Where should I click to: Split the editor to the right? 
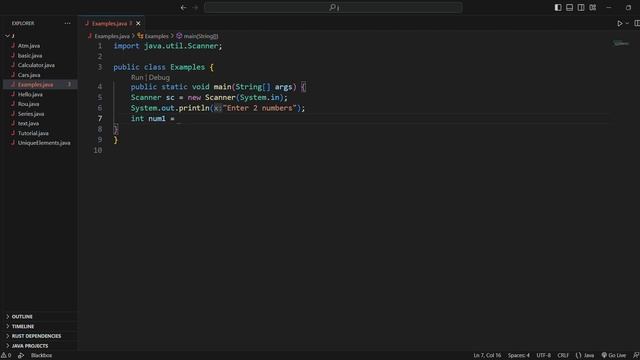(x=637, y=24)
